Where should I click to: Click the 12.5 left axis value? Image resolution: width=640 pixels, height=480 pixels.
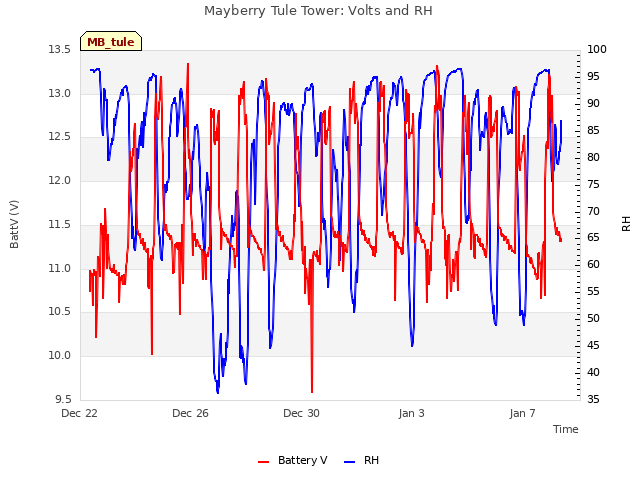[x=60, y=137]
